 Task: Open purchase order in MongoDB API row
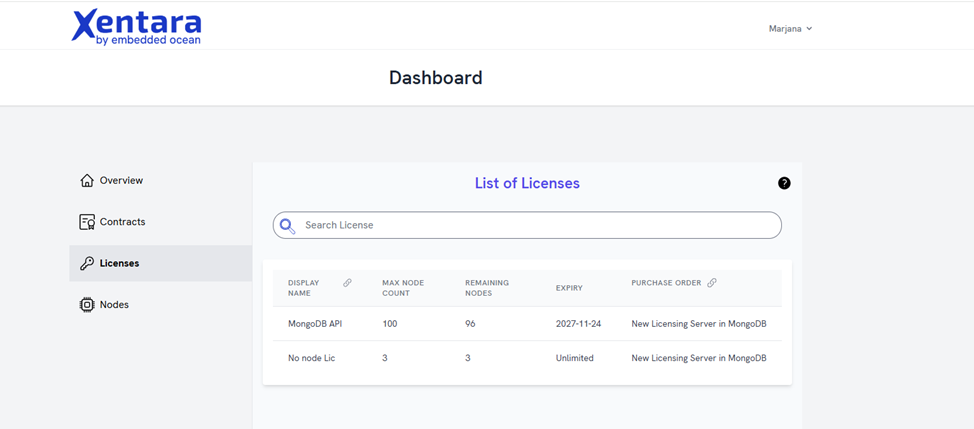[x=699, y=324]
